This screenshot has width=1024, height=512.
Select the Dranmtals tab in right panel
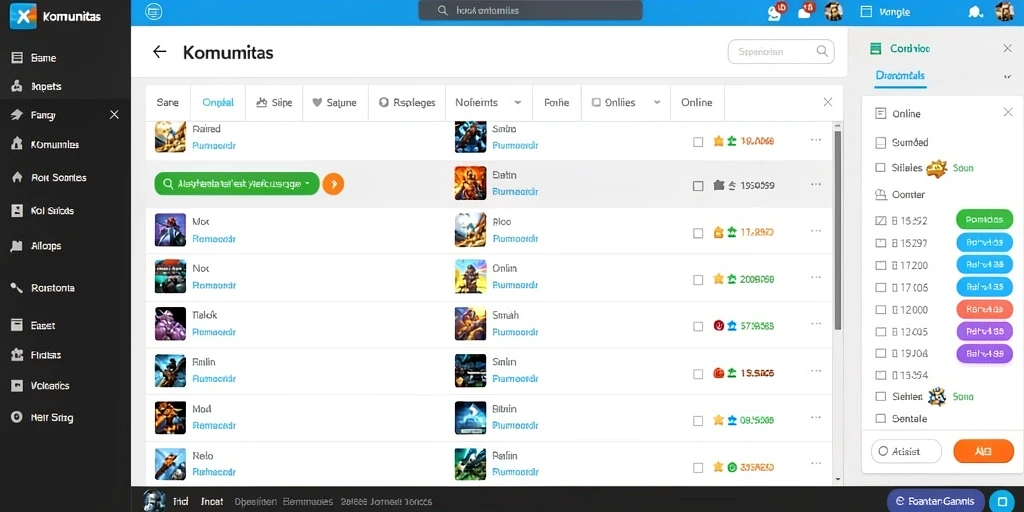(x=900, y=76)
